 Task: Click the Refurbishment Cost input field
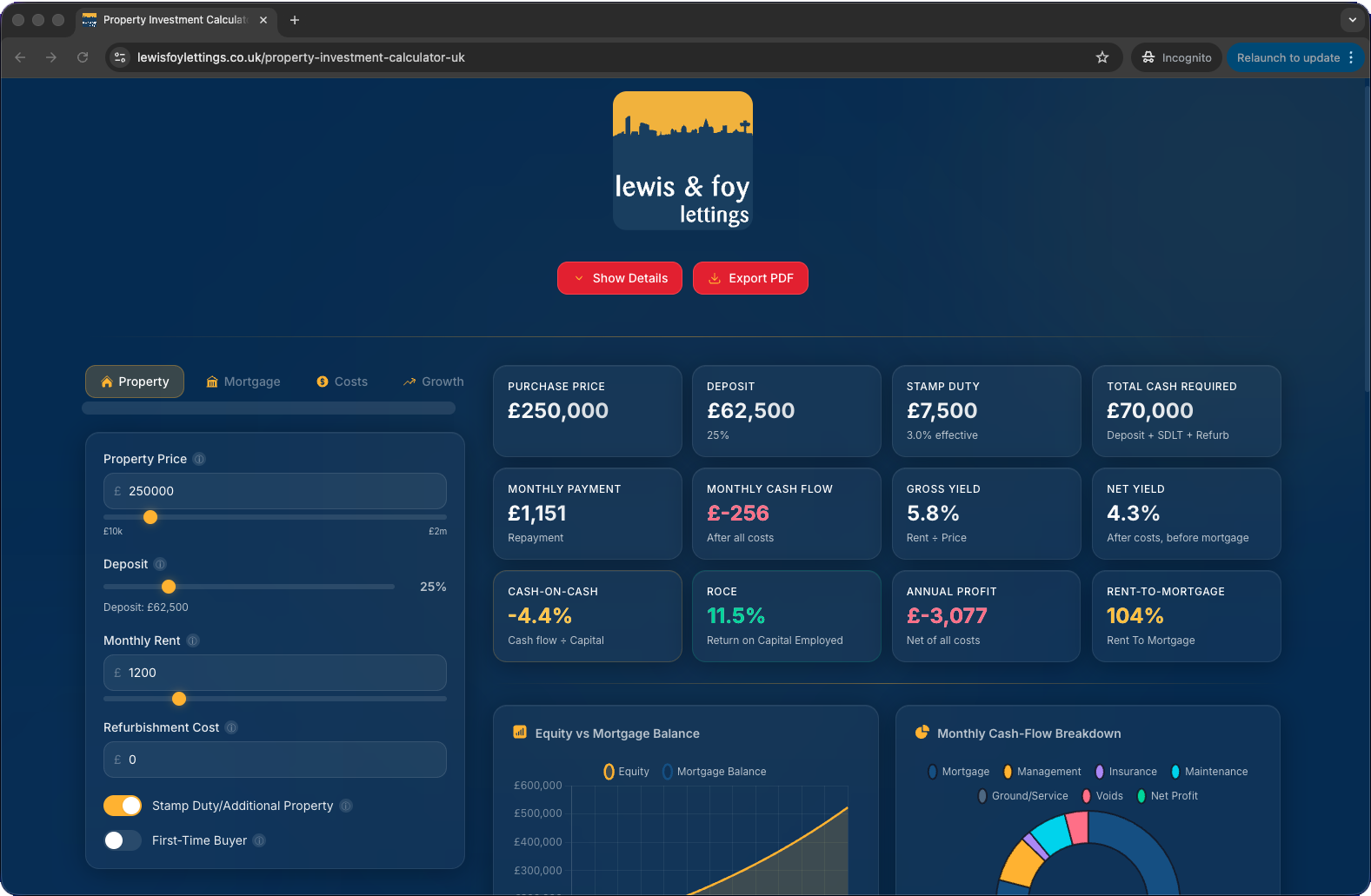click(x=275, y=760)
